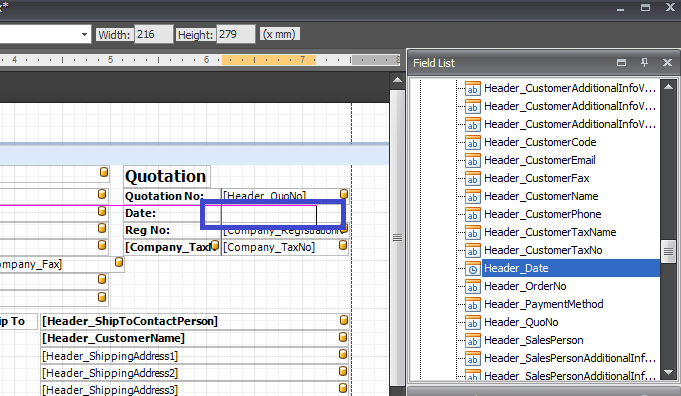Screen dimensions: 681x396
Task: Click the design canvas scroll-up arrow
Action: tap(397, 80)
